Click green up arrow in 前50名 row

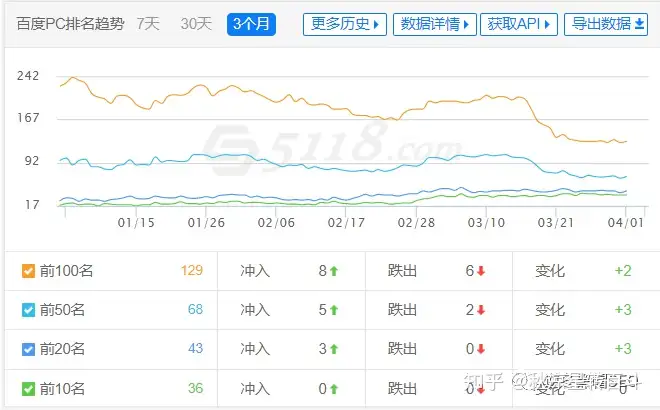click(334, 310)
